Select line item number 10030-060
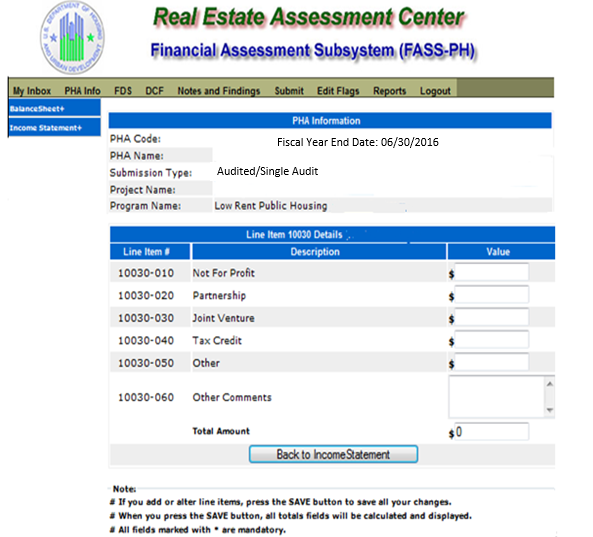593x537 pixels. coord(146,397)
